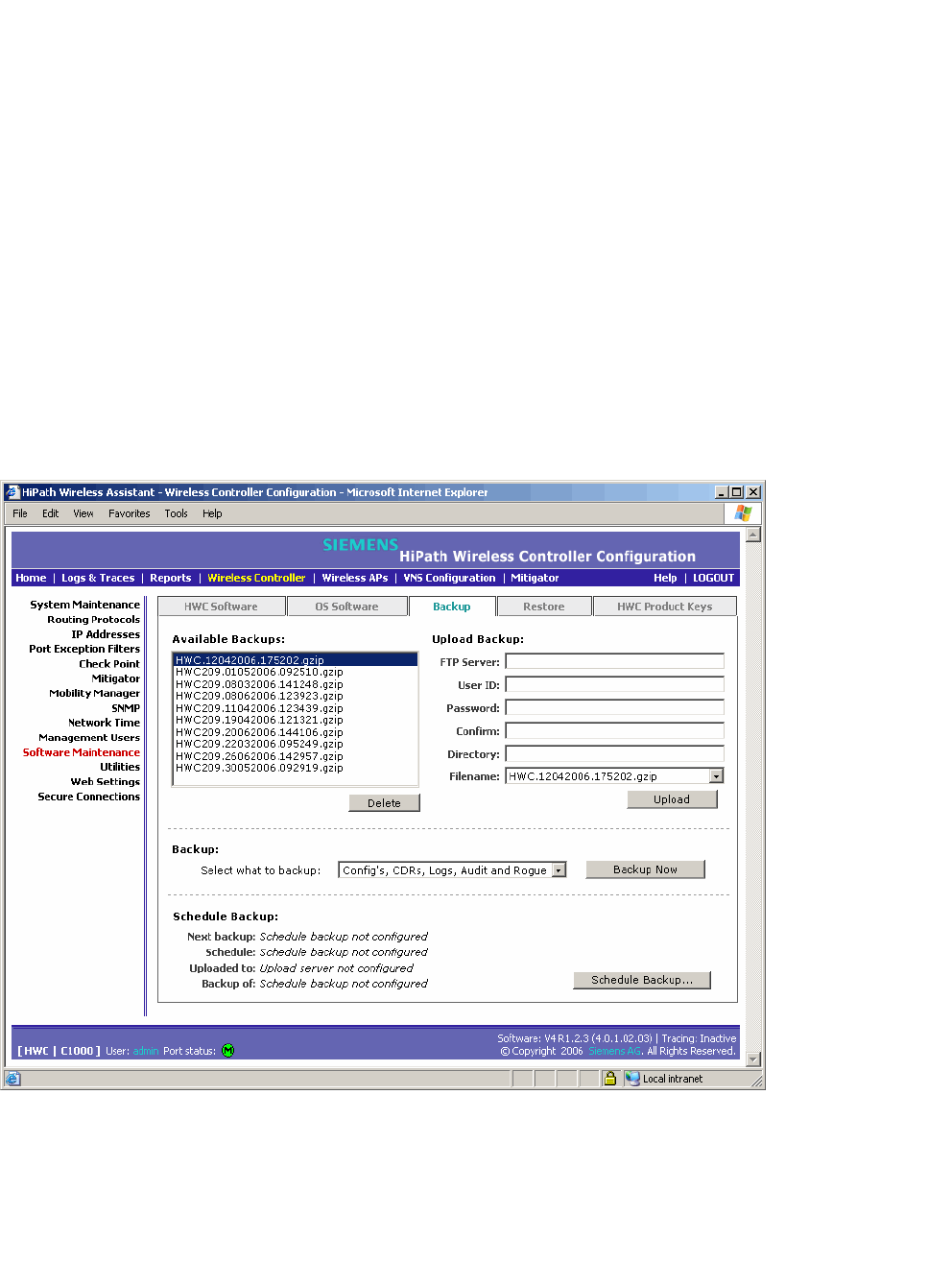Go to Home in the navigation bar

tap(31, 578)
